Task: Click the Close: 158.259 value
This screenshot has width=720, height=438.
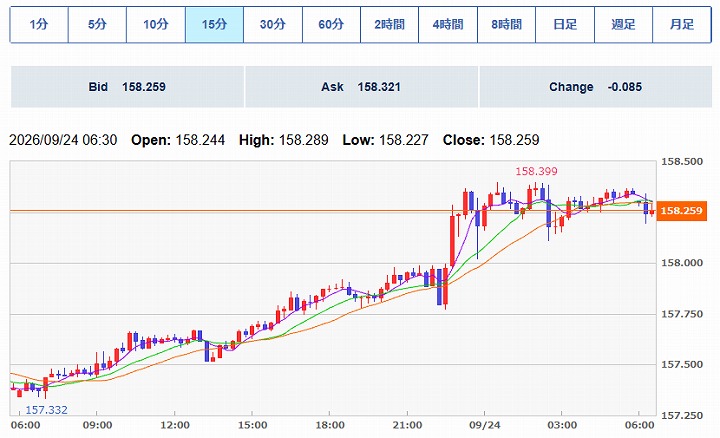Action: click(x=491, y=140)
